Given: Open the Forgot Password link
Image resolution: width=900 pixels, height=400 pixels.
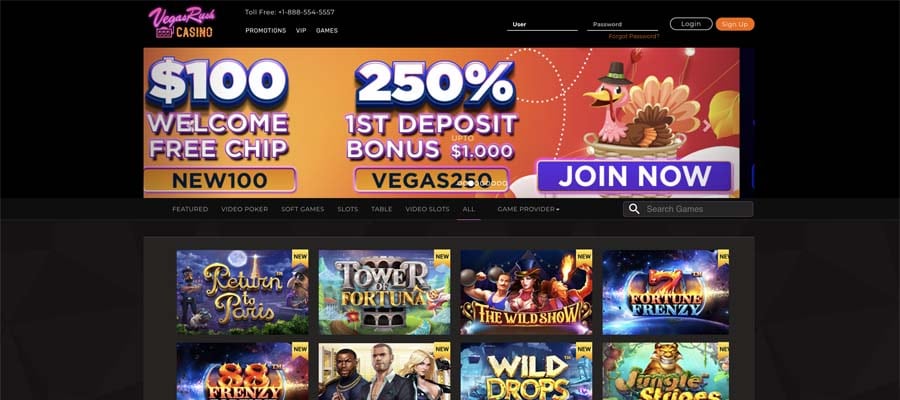Looking at the screenshot, I should (x=634, y=36).
